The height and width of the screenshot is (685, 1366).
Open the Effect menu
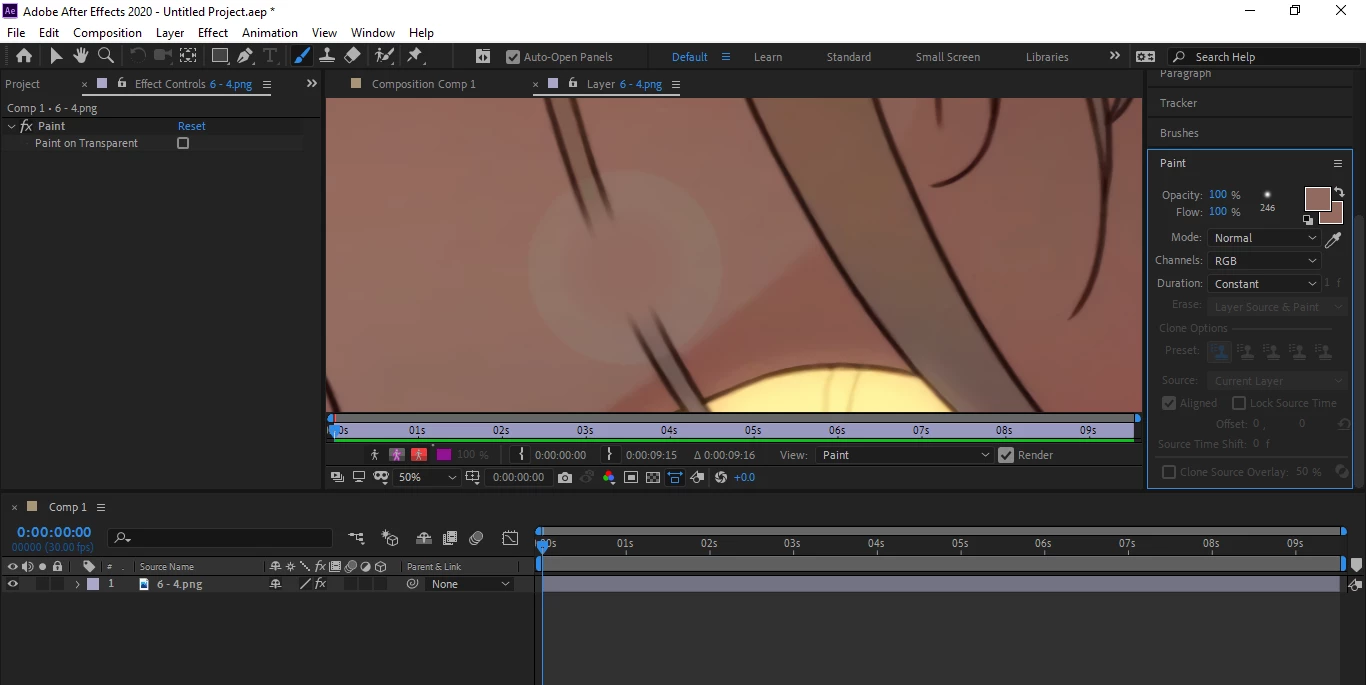click(x=213, y=33)
